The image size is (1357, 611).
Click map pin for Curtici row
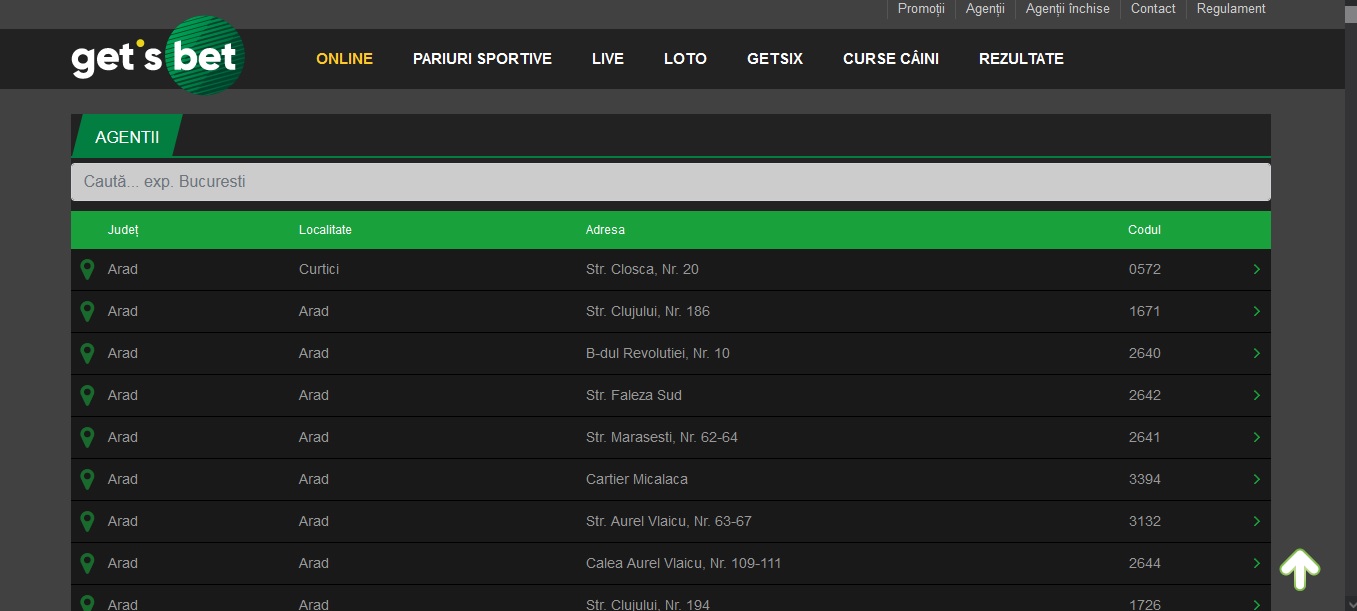coord(87,269)
